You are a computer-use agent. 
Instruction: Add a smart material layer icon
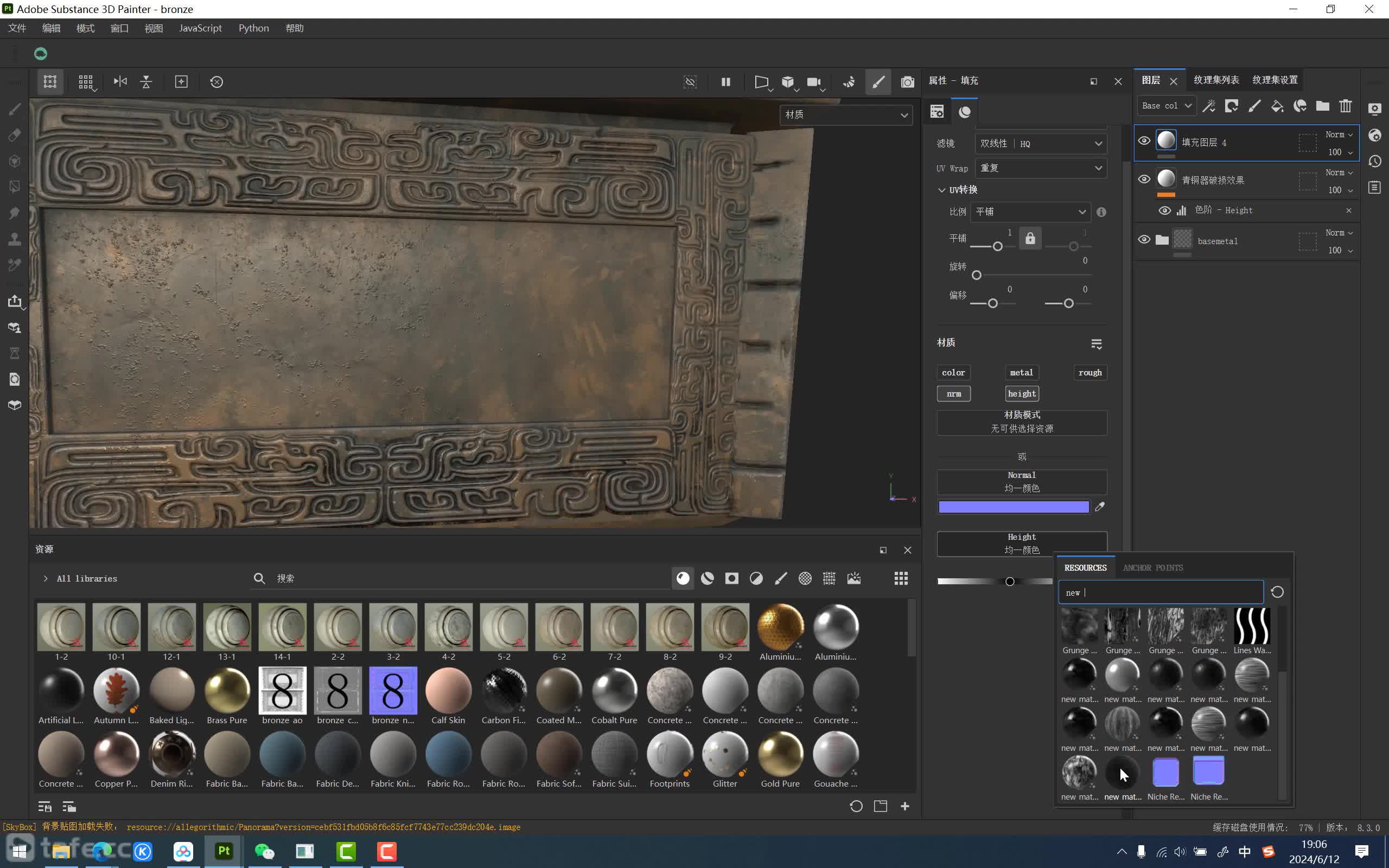1300,106
